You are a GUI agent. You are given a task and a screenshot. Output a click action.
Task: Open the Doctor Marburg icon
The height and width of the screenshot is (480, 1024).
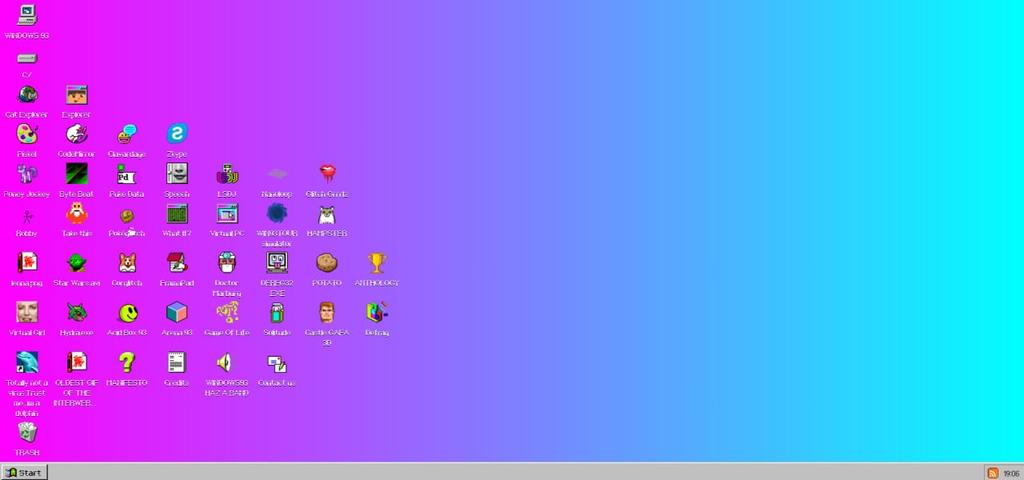[227, 263]
